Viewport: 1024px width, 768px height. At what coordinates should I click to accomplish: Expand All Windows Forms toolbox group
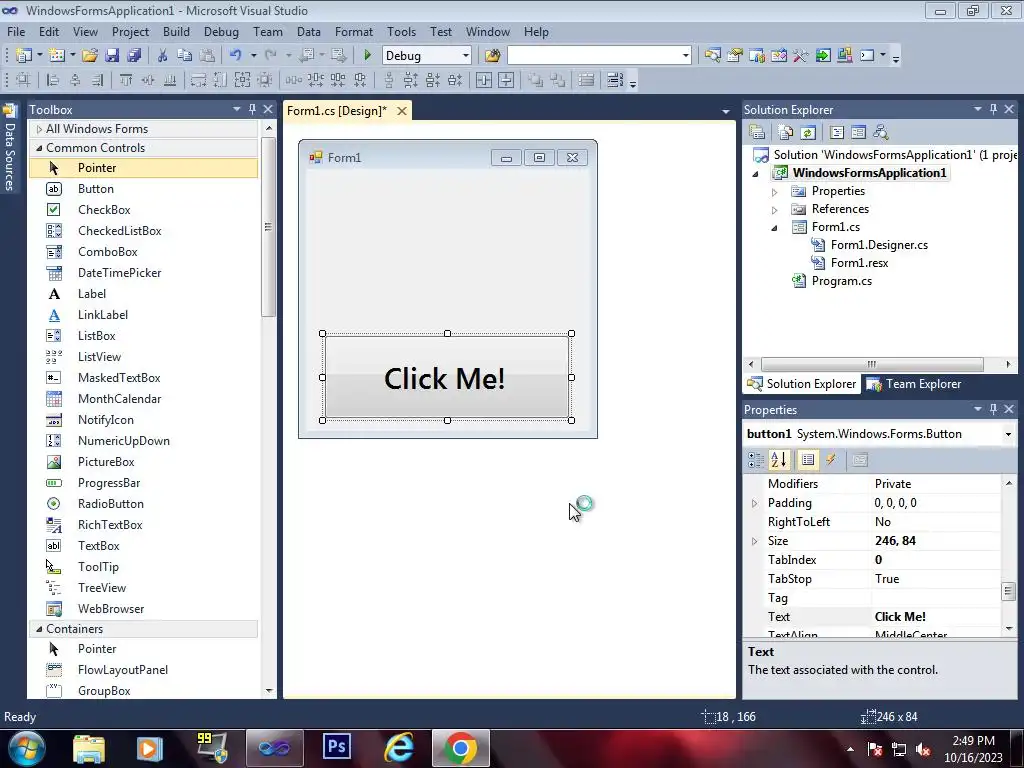click(39, 129)
